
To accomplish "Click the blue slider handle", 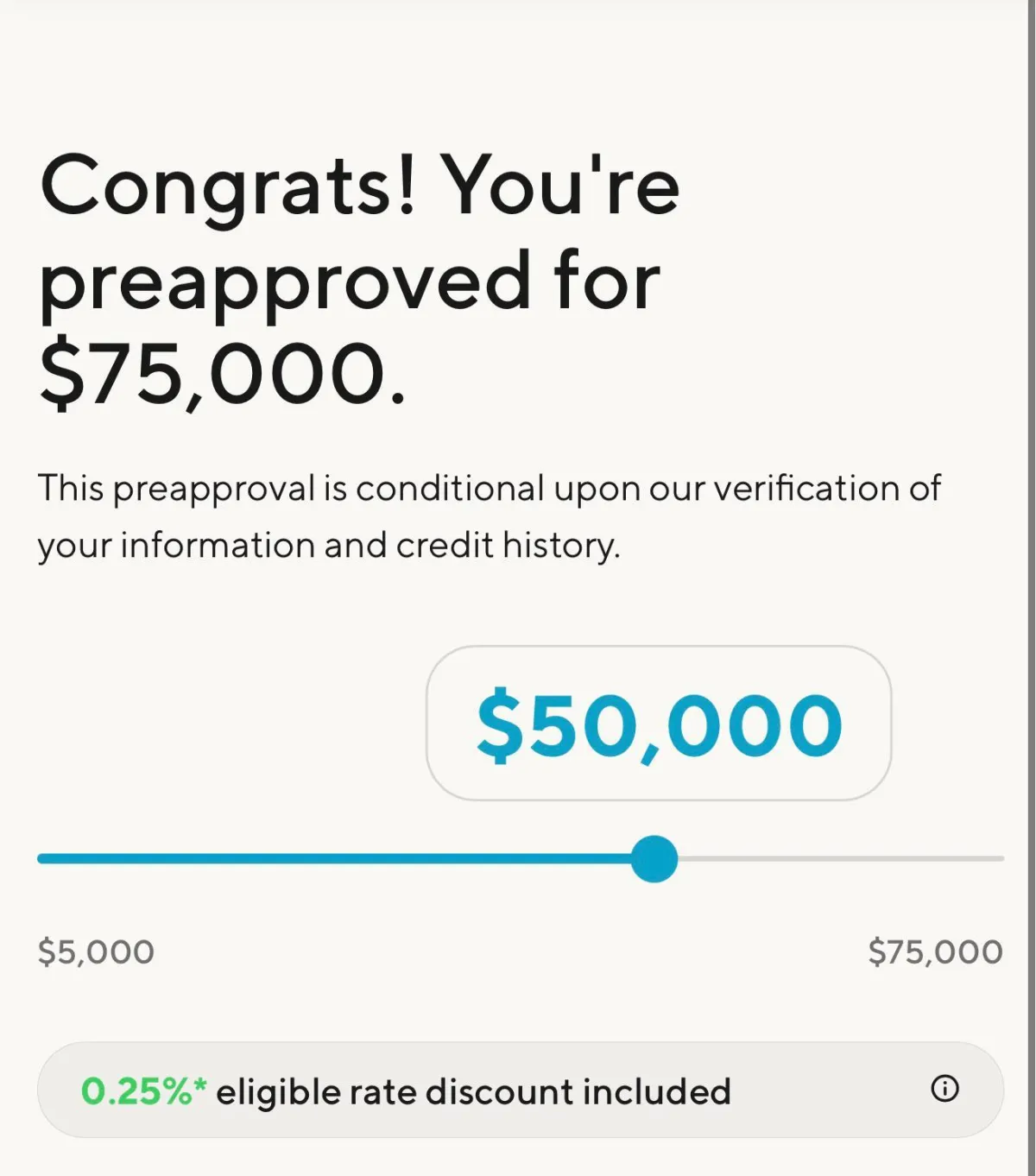I will (654, 858).
